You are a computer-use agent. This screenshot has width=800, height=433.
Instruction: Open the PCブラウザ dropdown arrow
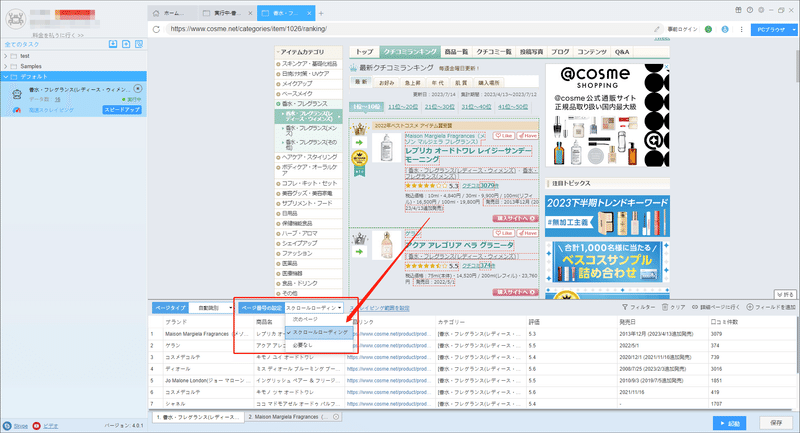[x=794, y=30]
